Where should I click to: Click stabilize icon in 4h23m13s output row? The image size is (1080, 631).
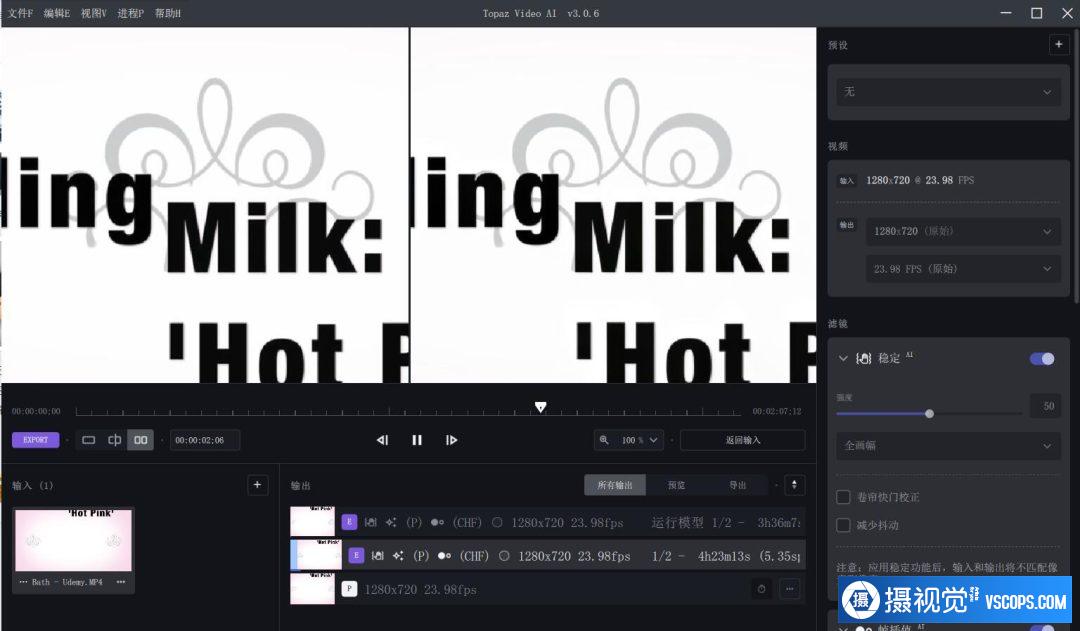(x=377, y=556)
